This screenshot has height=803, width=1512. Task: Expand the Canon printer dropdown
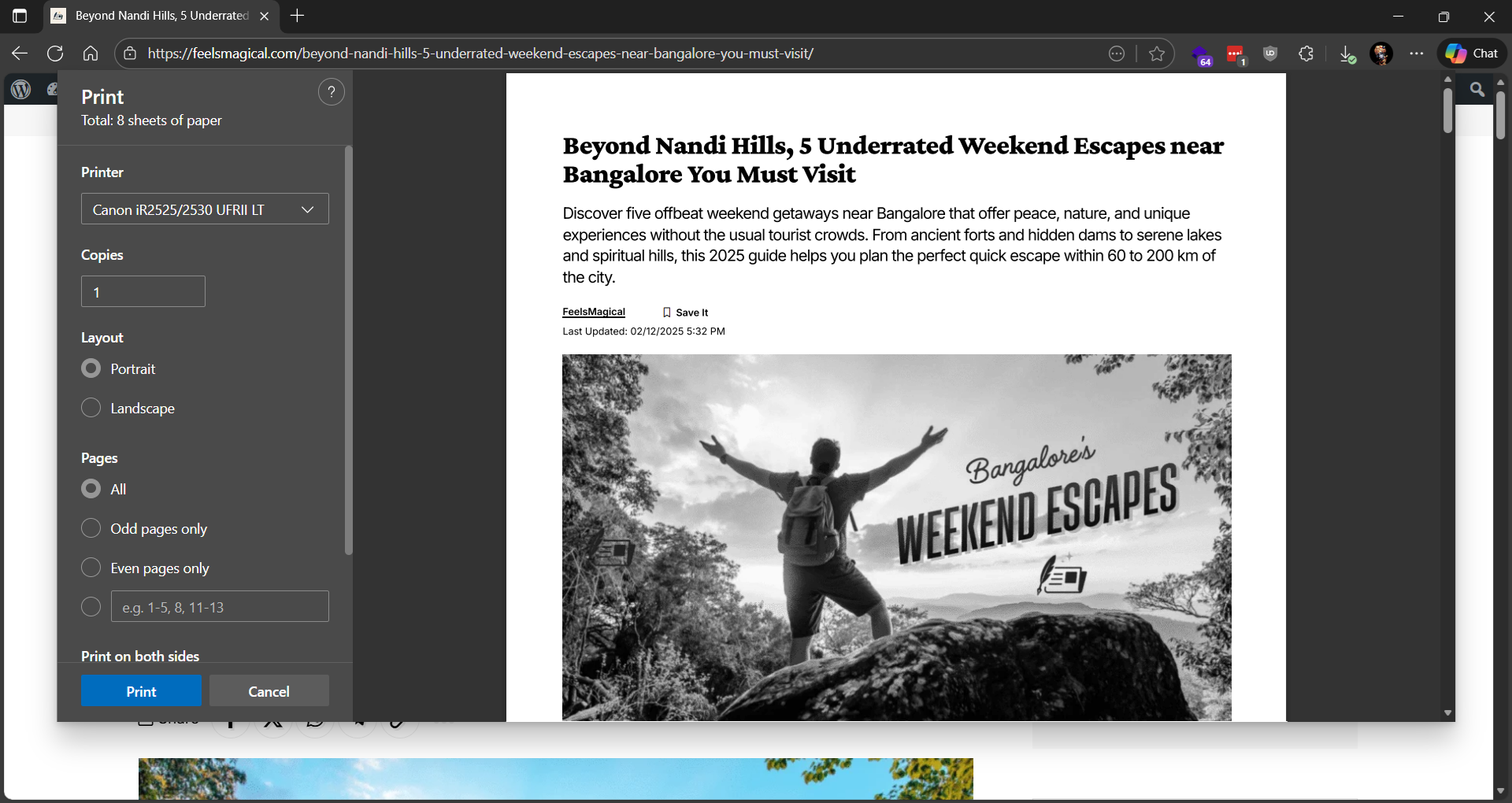(x=205, y=209)
